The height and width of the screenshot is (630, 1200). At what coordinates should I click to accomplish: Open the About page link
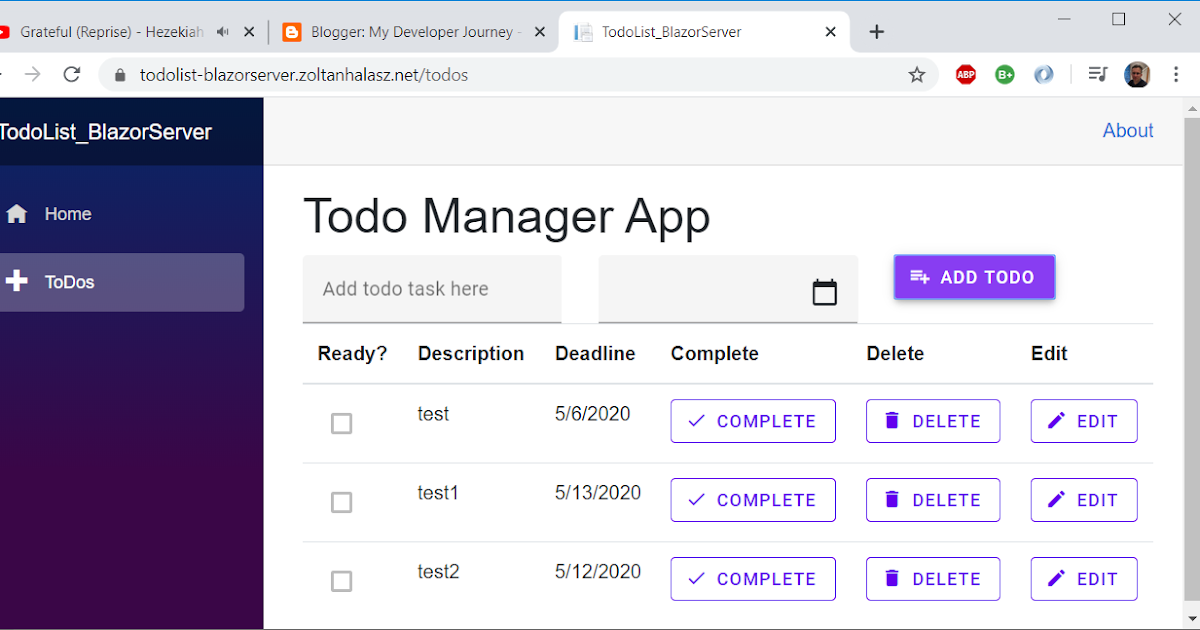click(1128, 130)
